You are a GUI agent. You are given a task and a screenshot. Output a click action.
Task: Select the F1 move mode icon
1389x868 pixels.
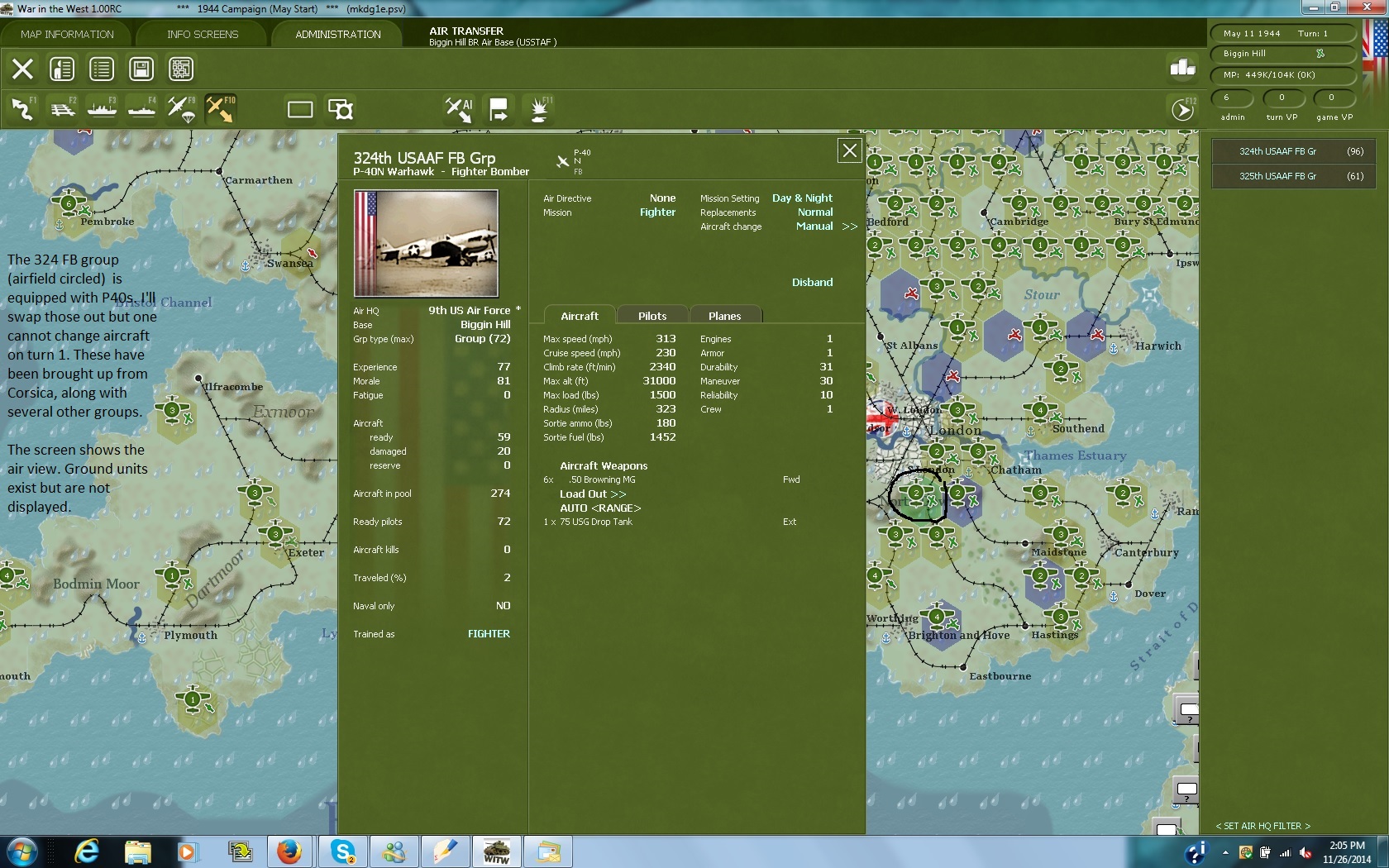coord(22,109)
